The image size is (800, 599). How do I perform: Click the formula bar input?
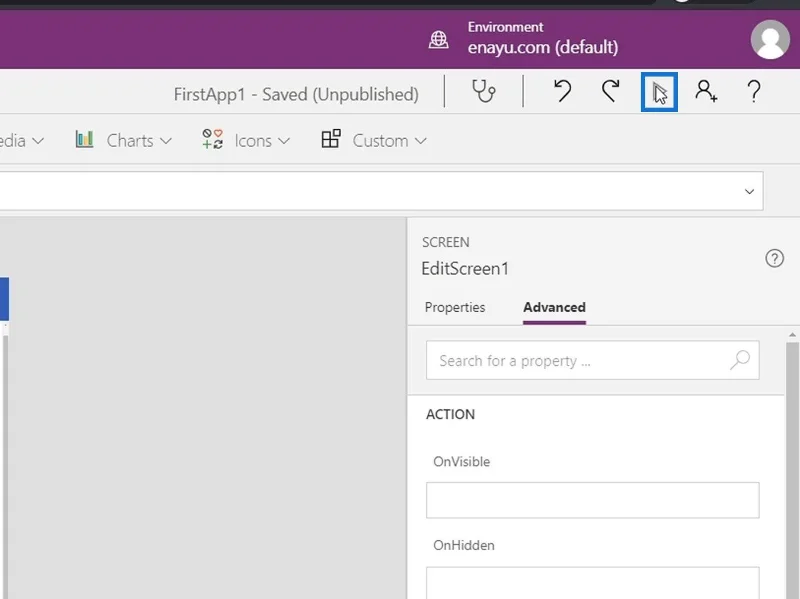click(x=381, y=191)
